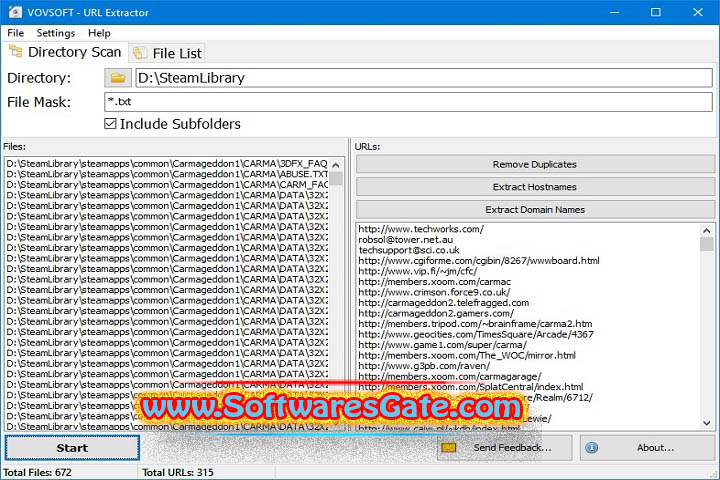Click the Total Files: 672 status text
Image resolution: width=720 pixels, height=480 pixels.
(38, 472)
